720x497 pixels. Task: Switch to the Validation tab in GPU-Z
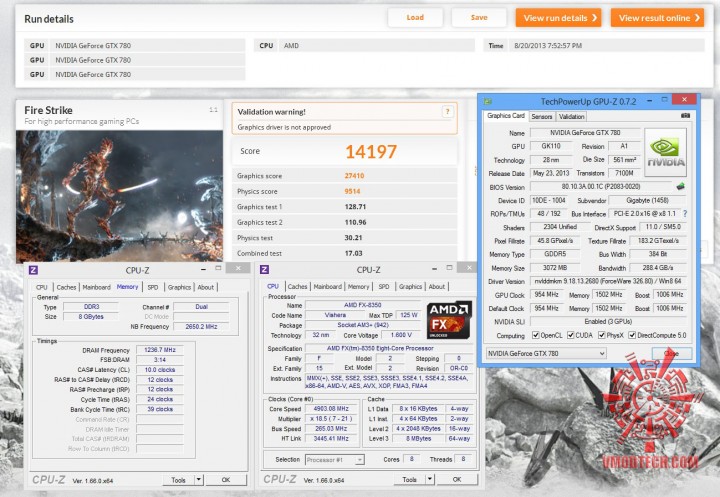point(571,117)
